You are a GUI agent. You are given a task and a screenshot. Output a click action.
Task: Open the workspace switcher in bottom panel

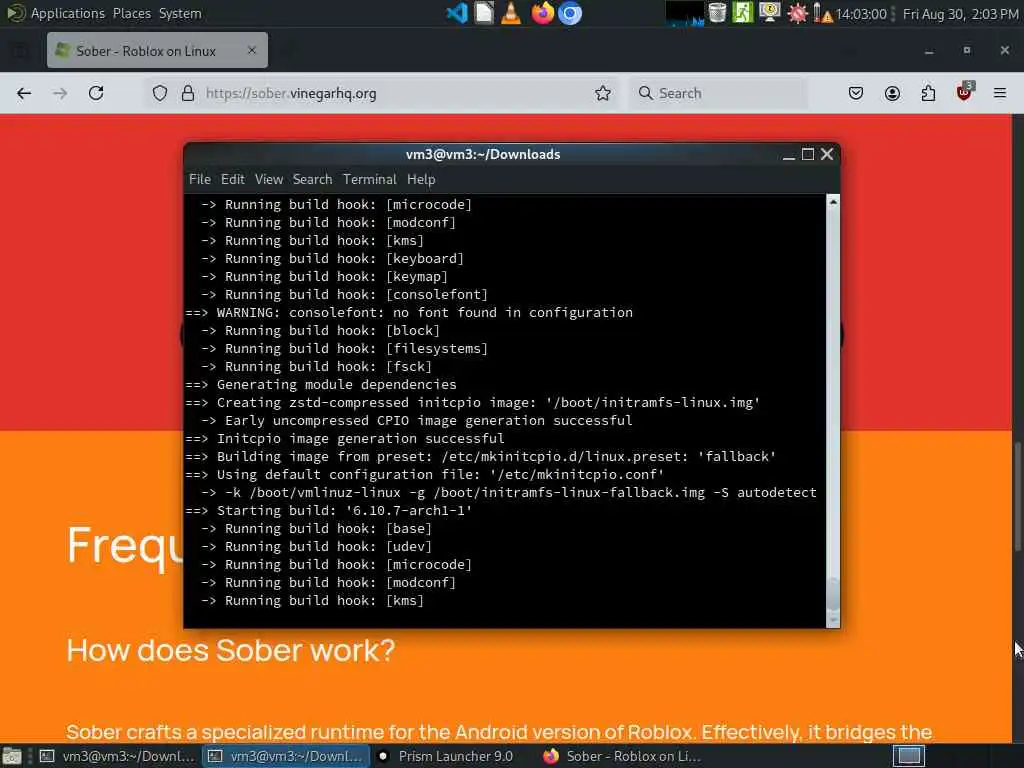pos(909,756)
